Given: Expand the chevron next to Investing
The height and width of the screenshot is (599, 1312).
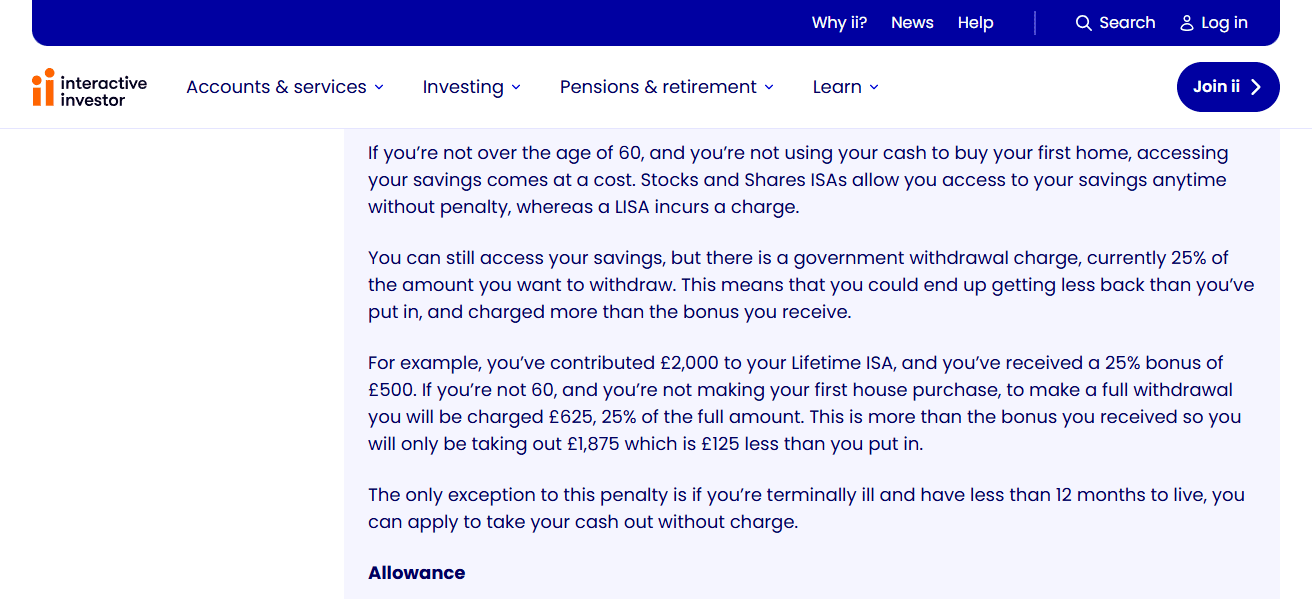Looking at the screenshot, I should tap(516, 88).
